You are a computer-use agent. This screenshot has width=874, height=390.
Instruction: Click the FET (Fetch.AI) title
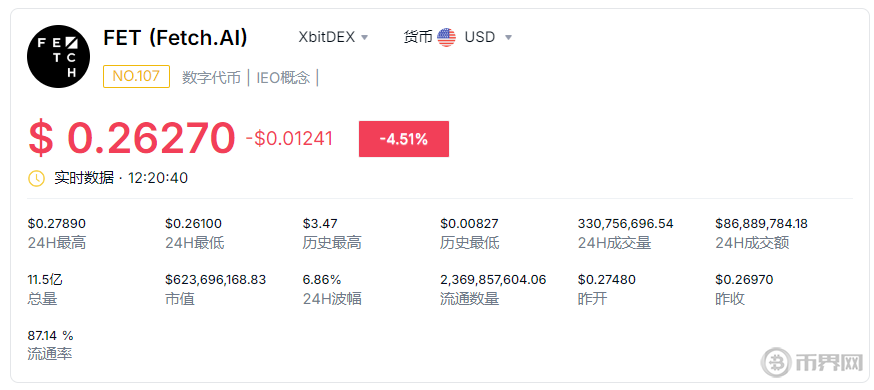tap(176, 37)
